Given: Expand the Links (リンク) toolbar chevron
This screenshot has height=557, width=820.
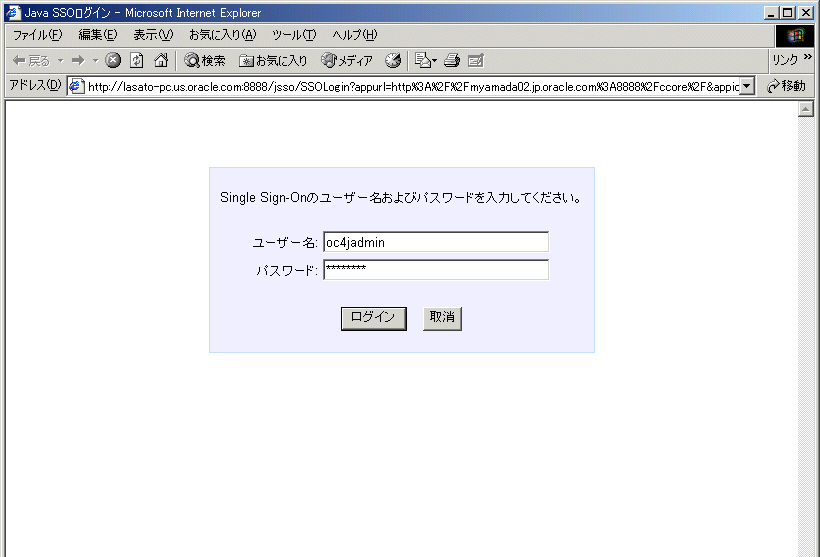Looking at the screenshot, I should point(808,56).
